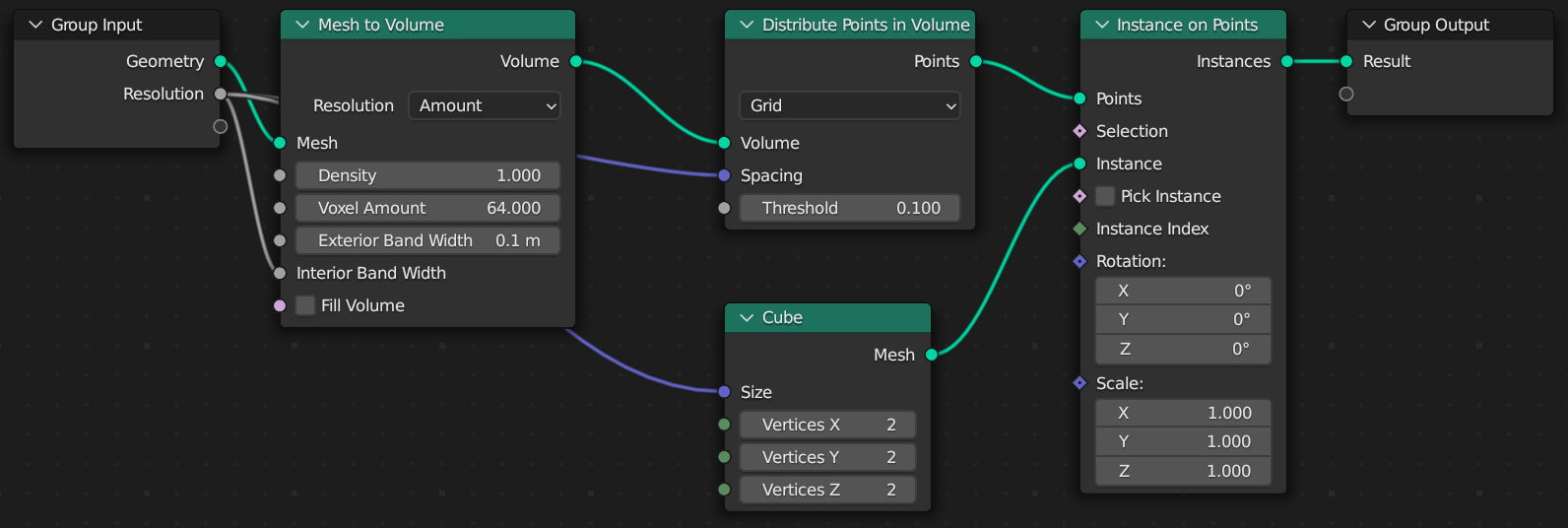Select the Mesh to Volume node title
The image size is (1568, 528).
pyautogui.click(x=381, y=25)
